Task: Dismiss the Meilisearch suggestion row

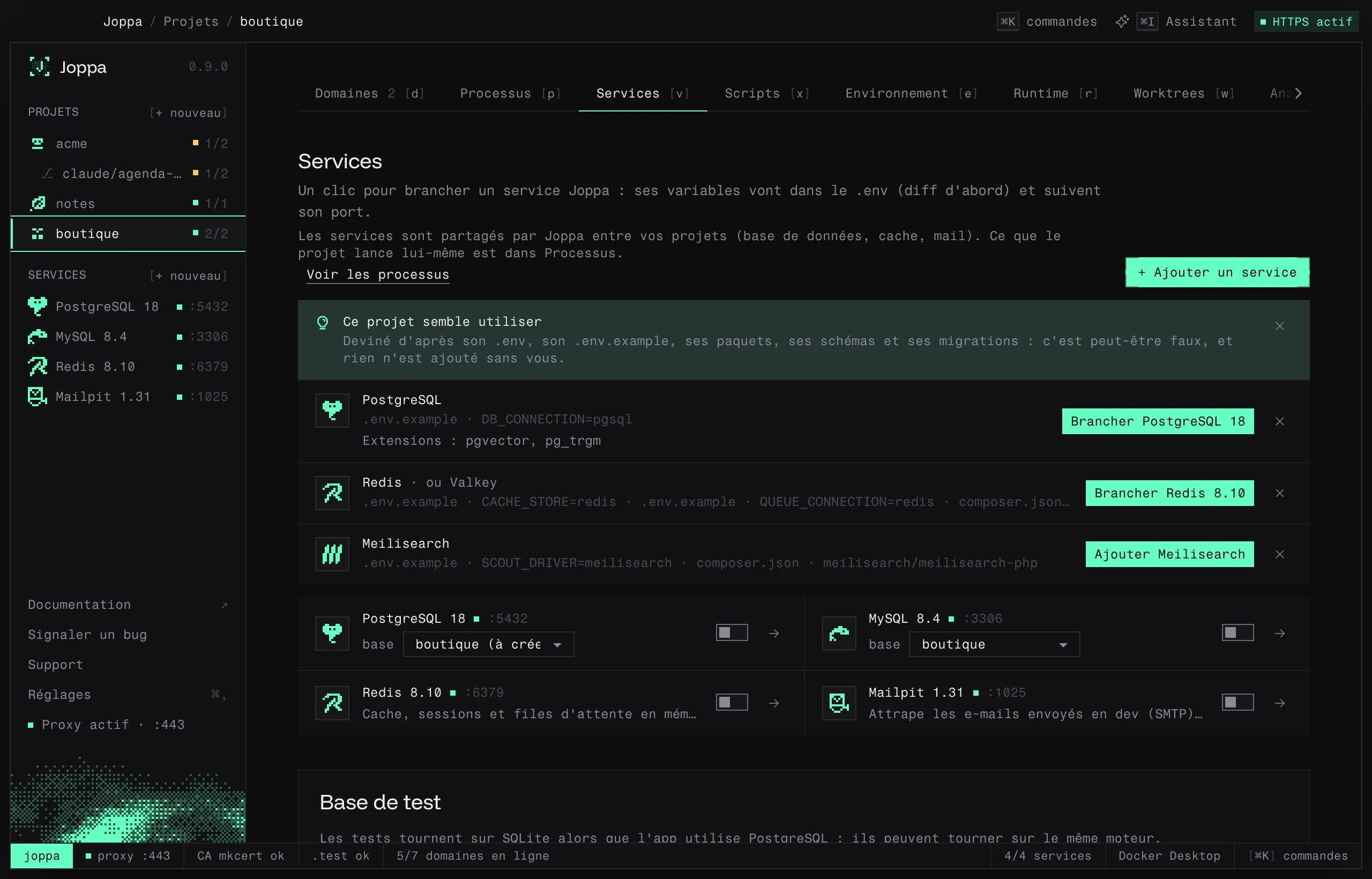Action: point(1279,554)
